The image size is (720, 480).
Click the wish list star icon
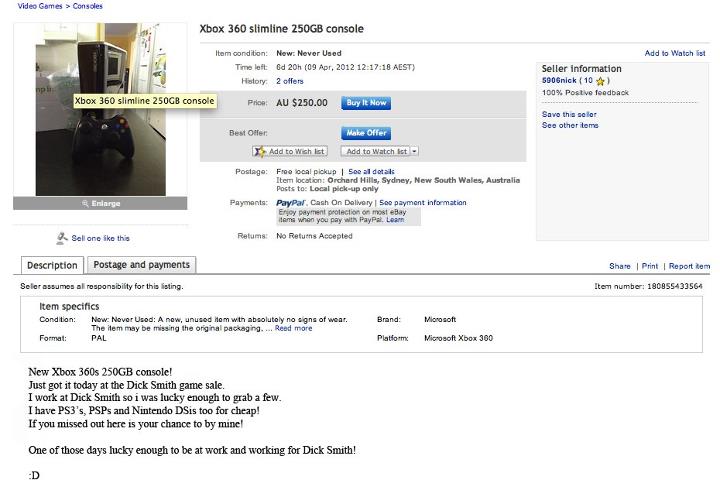(x=260, y=152)
